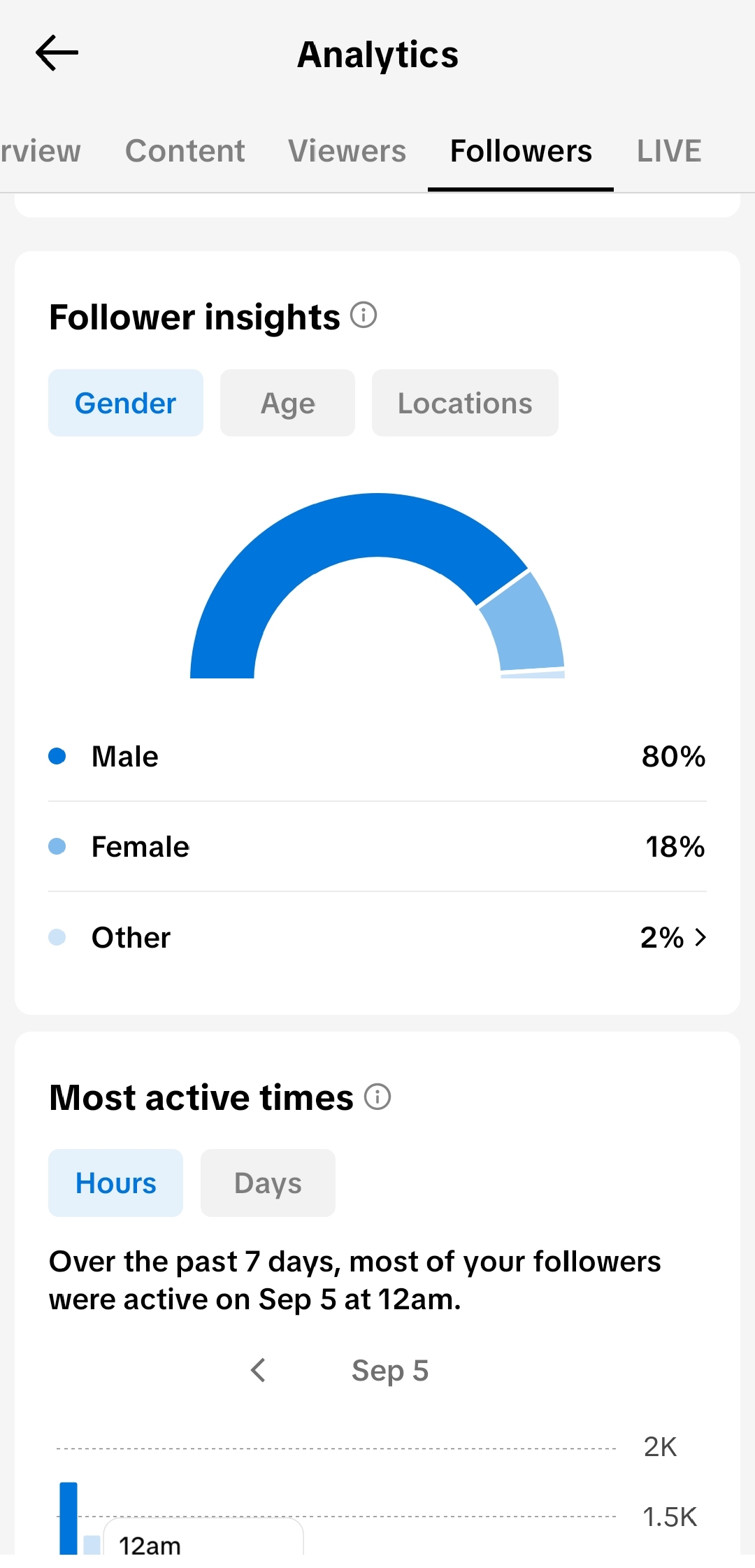Go to previous day before Sep 5

pos(258,1370)
